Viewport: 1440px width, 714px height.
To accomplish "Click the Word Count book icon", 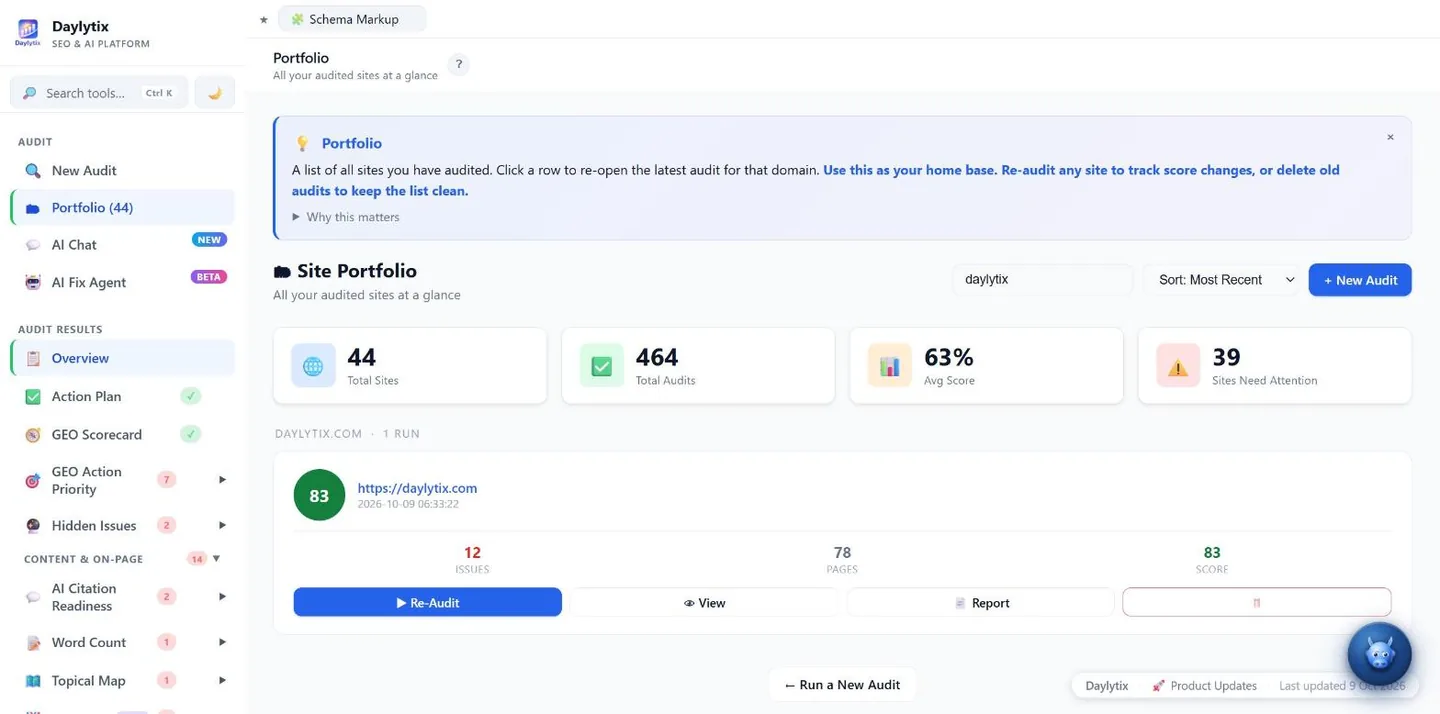I will (33, 643).
